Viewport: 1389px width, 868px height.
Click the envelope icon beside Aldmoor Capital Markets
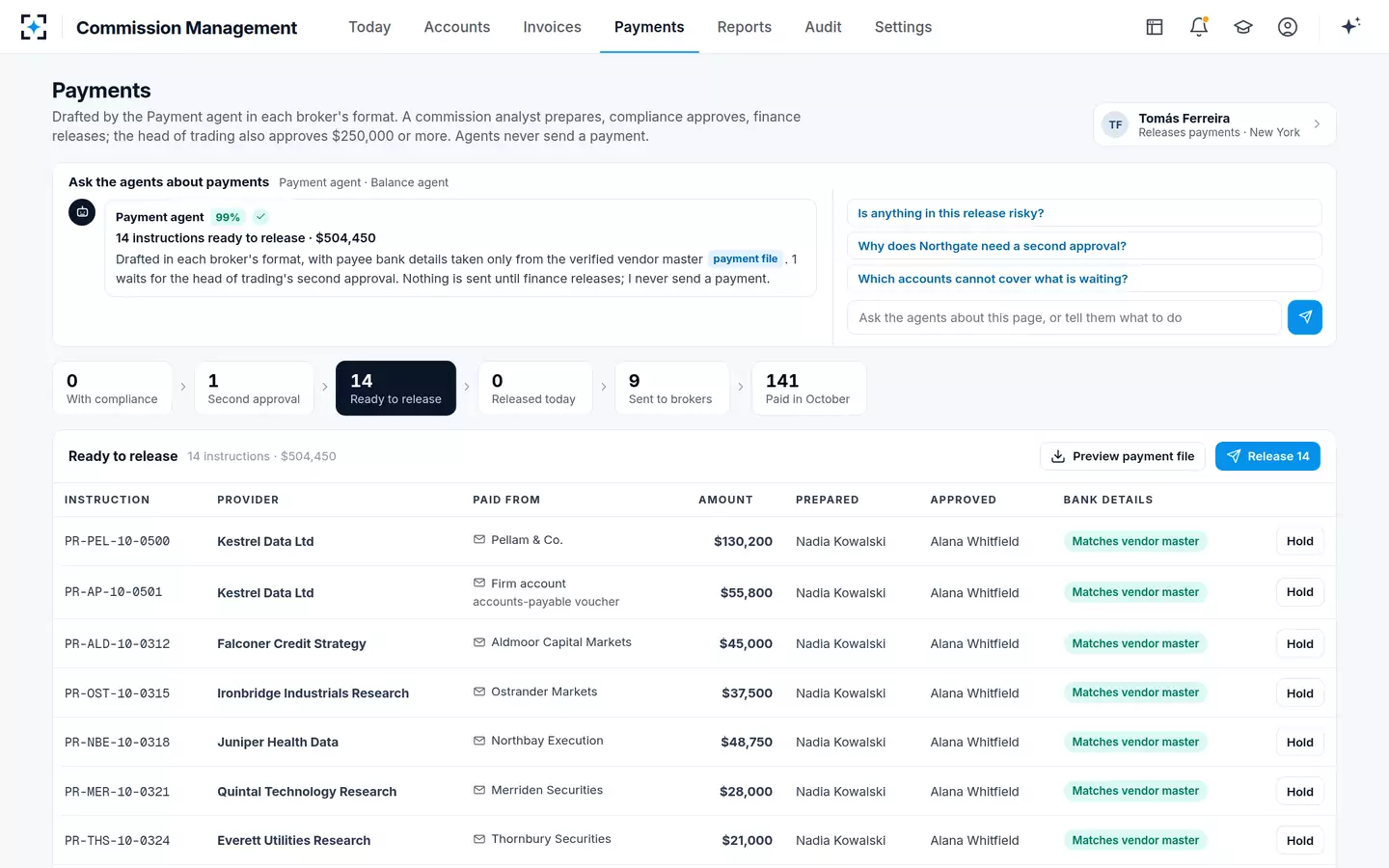point(479,642)
